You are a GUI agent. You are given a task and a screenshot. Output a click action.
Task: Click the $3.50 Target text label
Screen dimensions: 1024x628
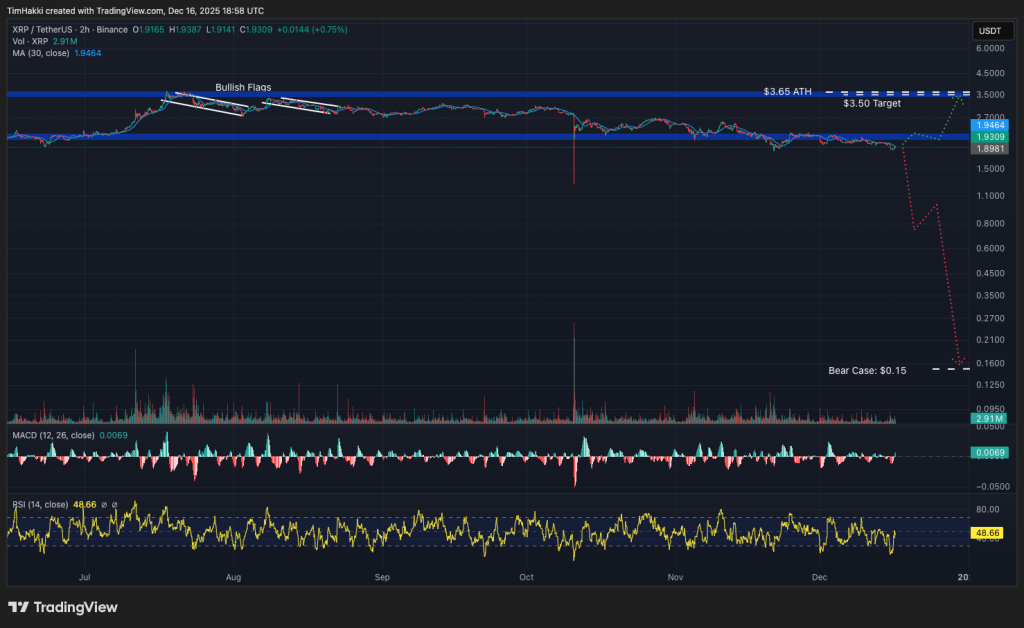tap(873, 103)
